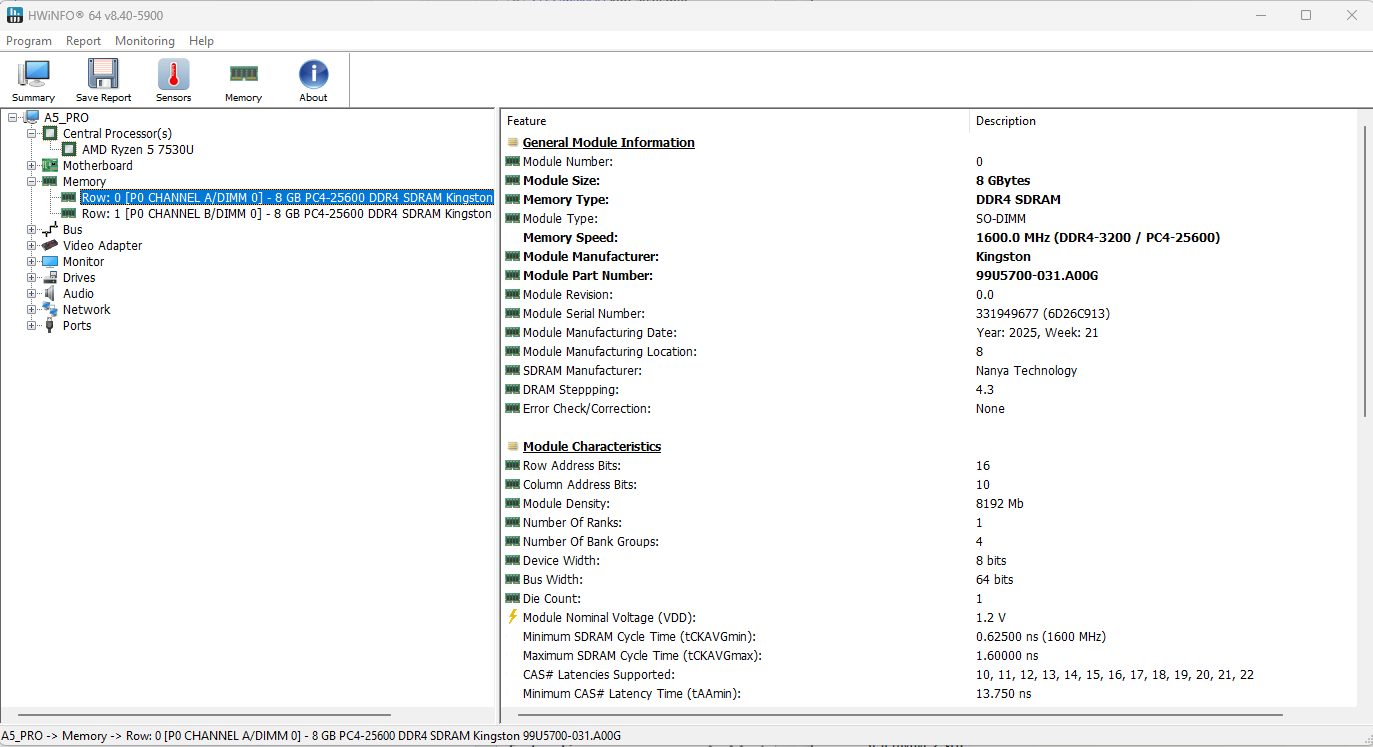Open the Report menu
The width and height of the screenshot is (1373, 747).
83,41
